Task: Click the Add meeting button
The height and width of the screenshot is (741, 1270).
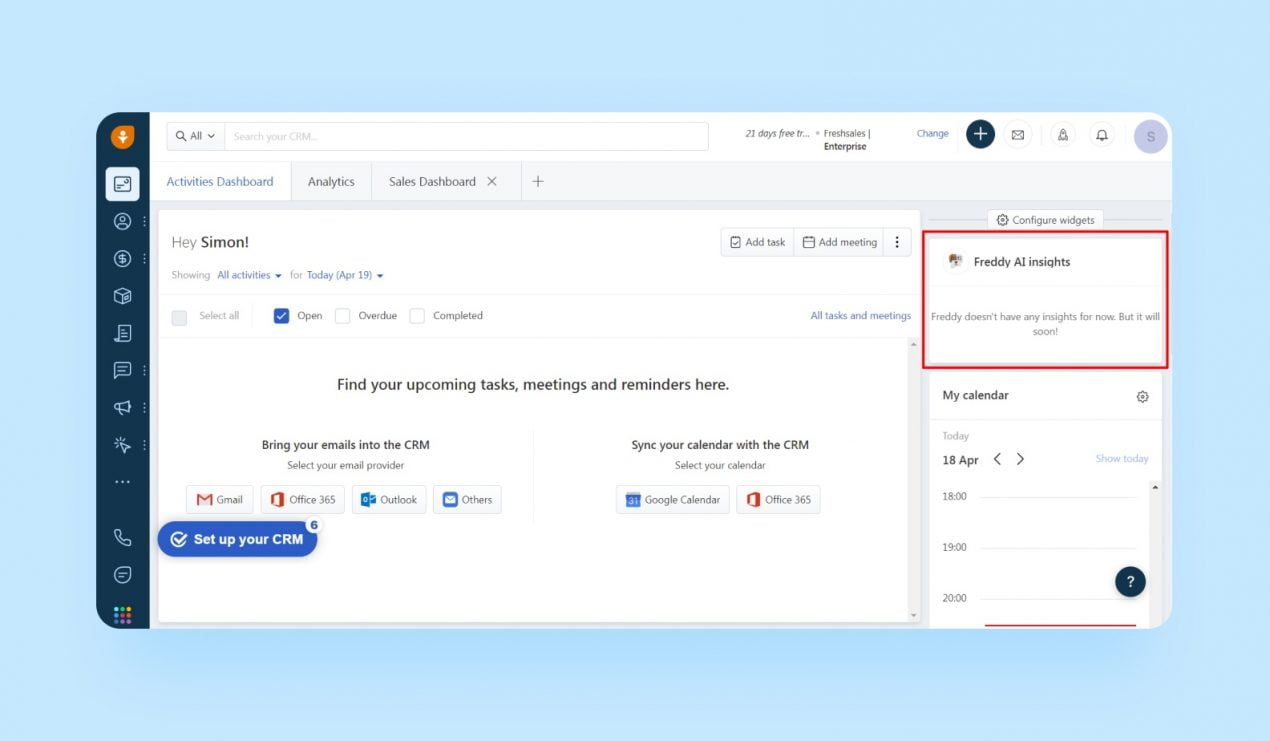Action: [x=840, y=242]
